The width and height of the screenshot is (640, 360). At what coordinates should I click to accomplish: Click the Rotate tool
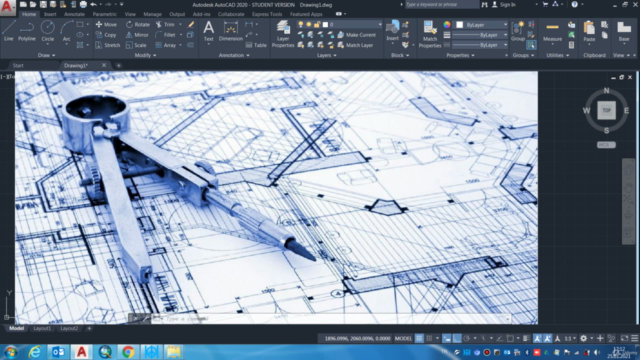coord(138,24)
